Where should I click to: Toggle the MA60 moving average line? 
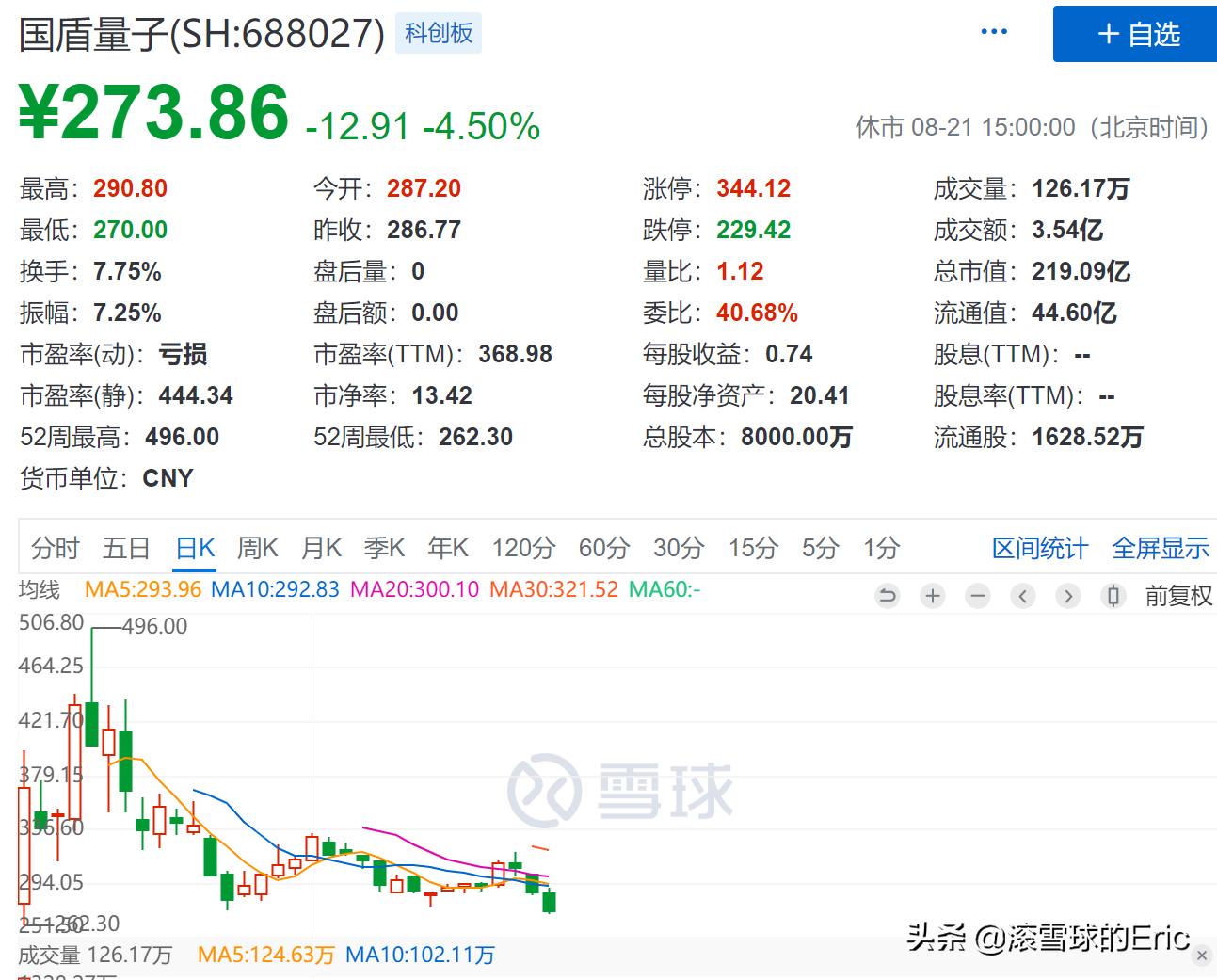click(x=665, y=588)
